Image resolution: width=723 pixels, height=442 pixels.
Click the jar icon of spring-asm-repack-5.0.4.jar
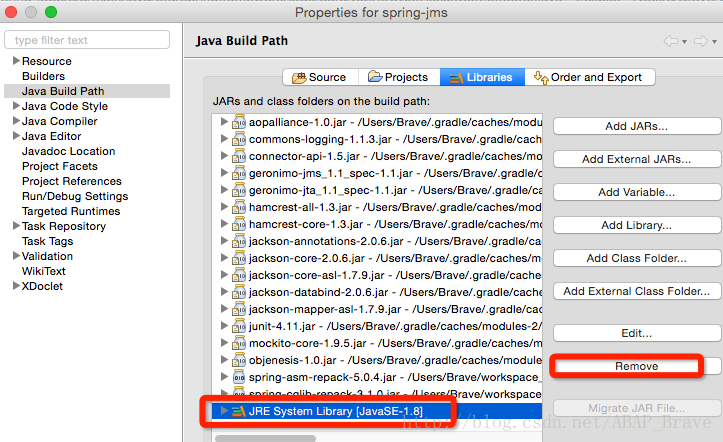238,377
